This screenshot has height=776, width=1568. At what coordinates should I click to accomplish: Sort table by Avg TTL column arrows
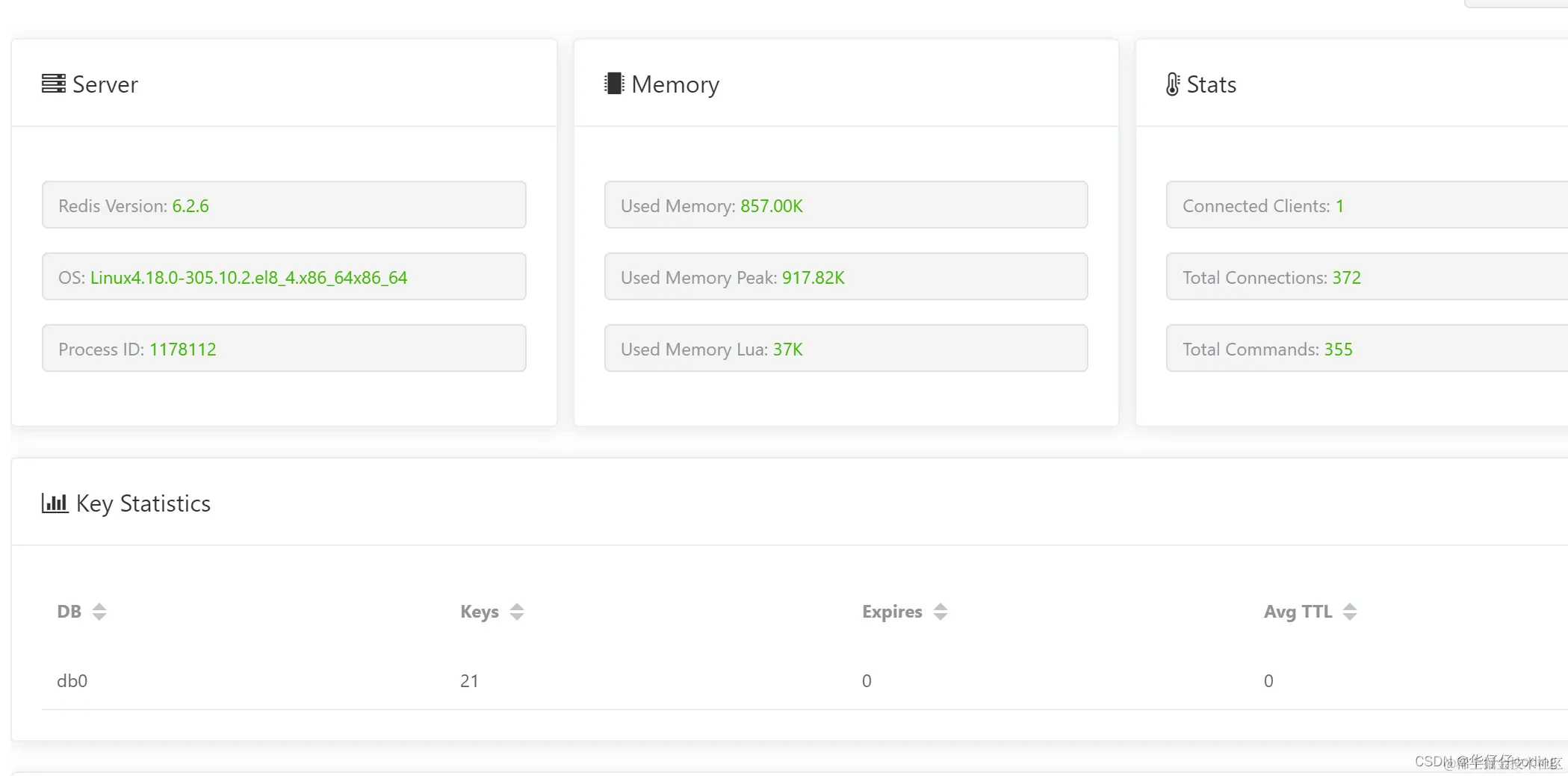pyautogui.click(x=1350, y=612)
